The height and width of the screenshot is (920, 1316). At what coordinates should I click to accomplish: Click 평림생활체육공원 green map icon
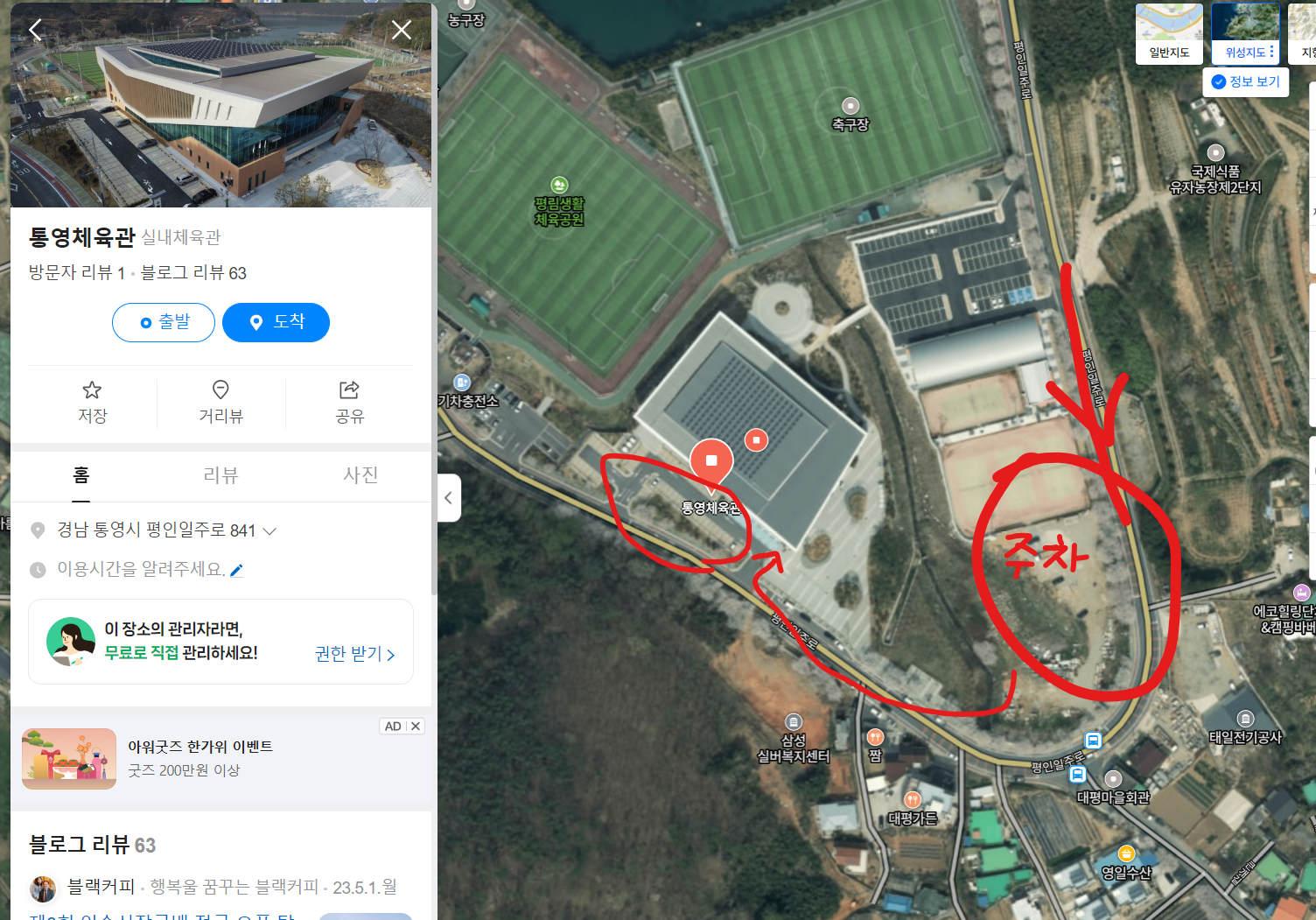559,185
